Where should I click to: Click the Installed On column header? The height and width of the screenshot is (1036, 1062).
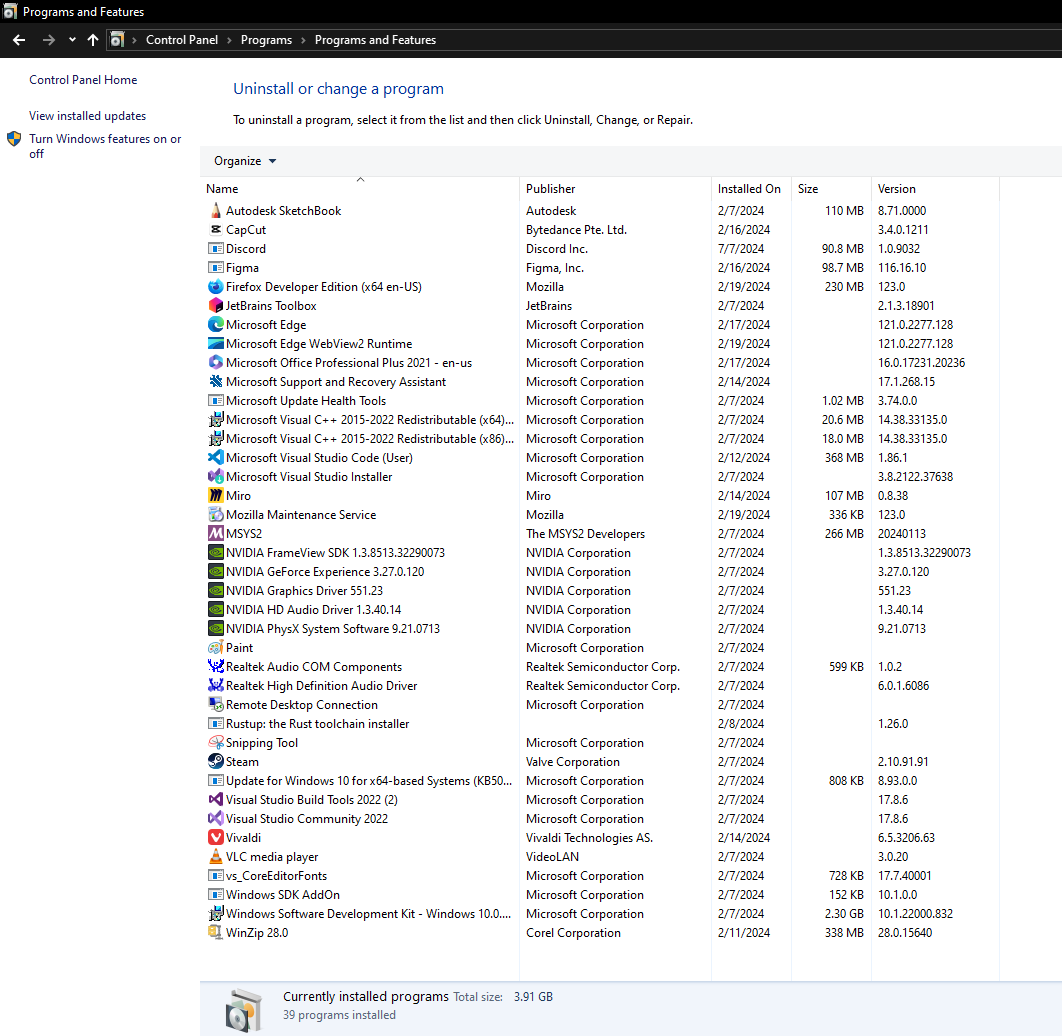749,189
